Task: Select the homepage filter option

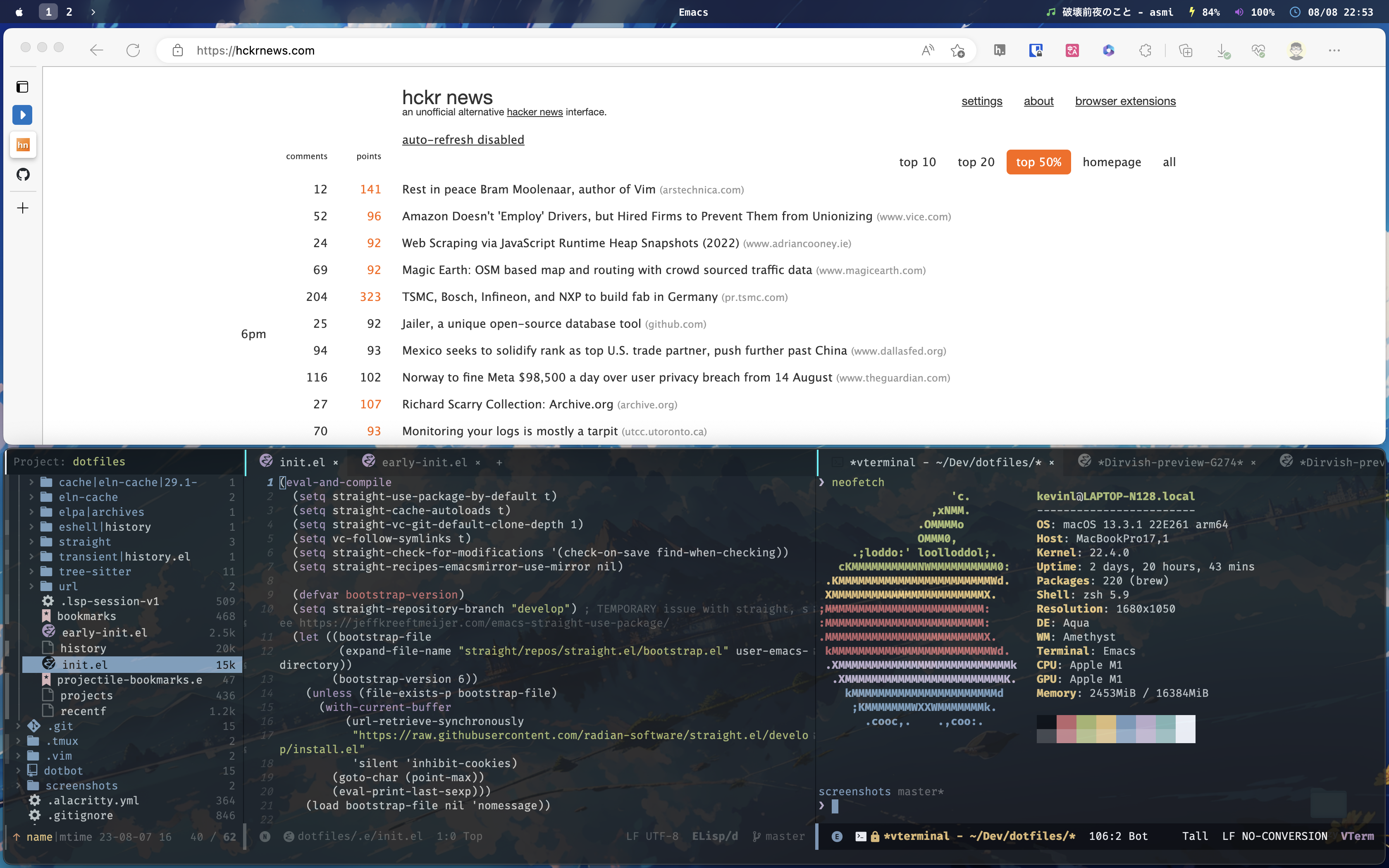Action: coord(1111,162)
